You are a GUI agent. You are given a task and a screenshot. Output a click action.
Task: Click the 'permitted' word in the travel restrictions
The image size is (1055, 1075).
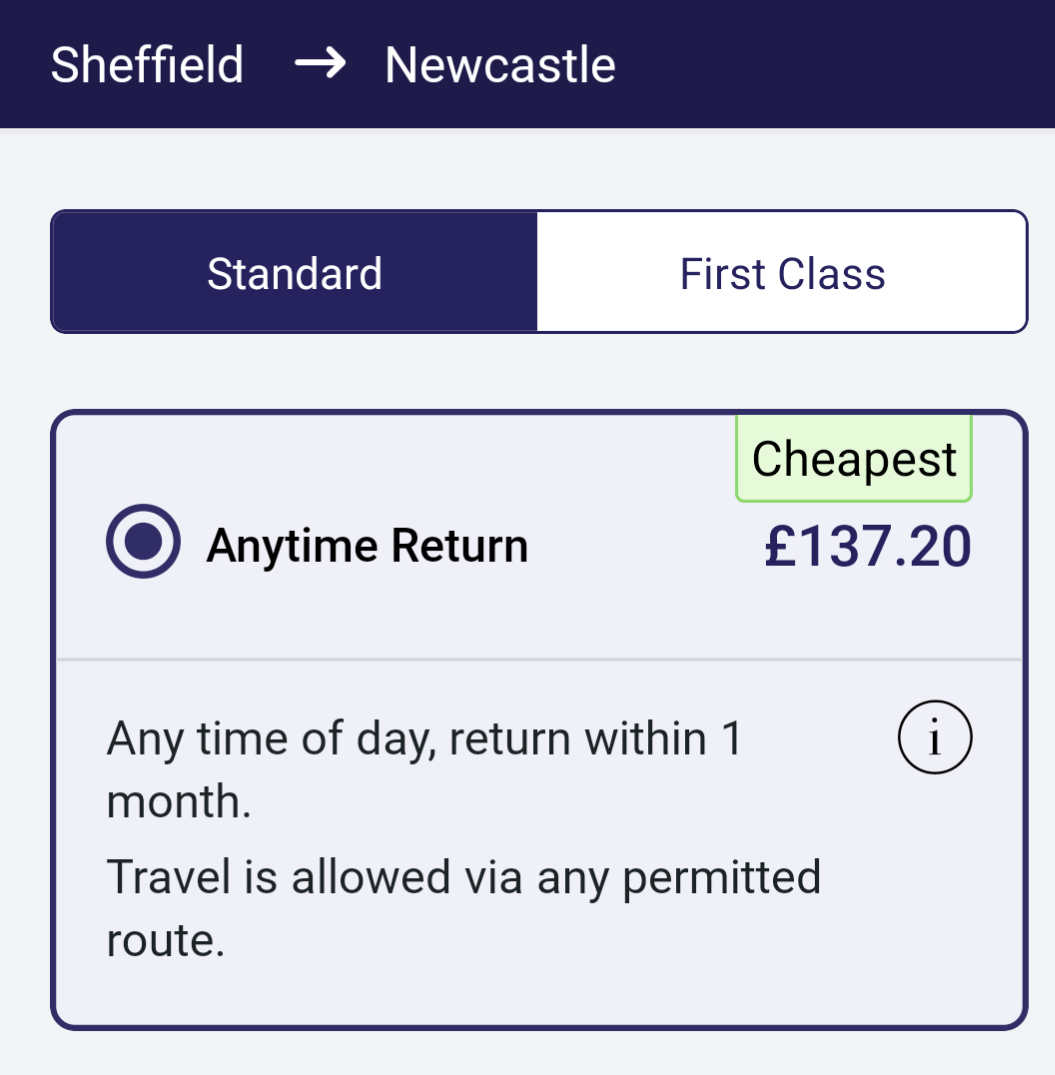[x=721, y=877]
